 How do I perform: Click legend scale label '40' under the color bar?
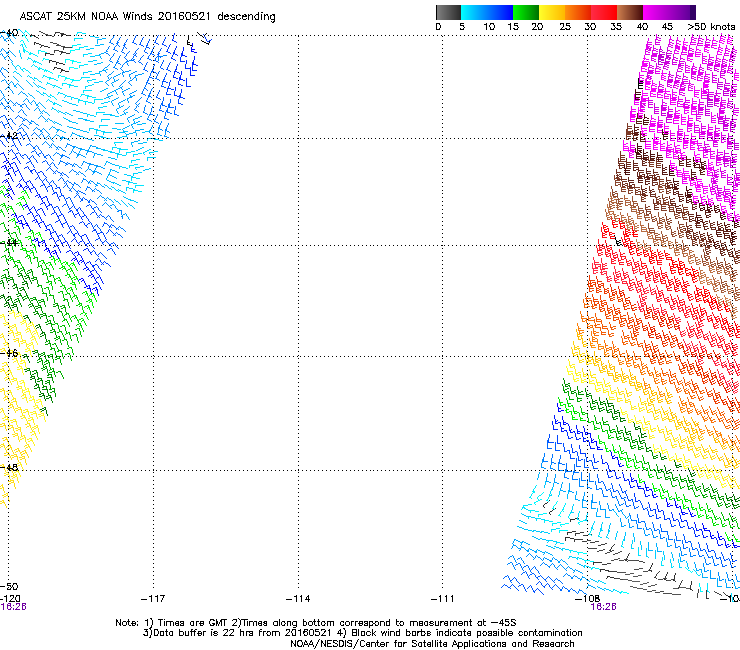coord(642,27)
